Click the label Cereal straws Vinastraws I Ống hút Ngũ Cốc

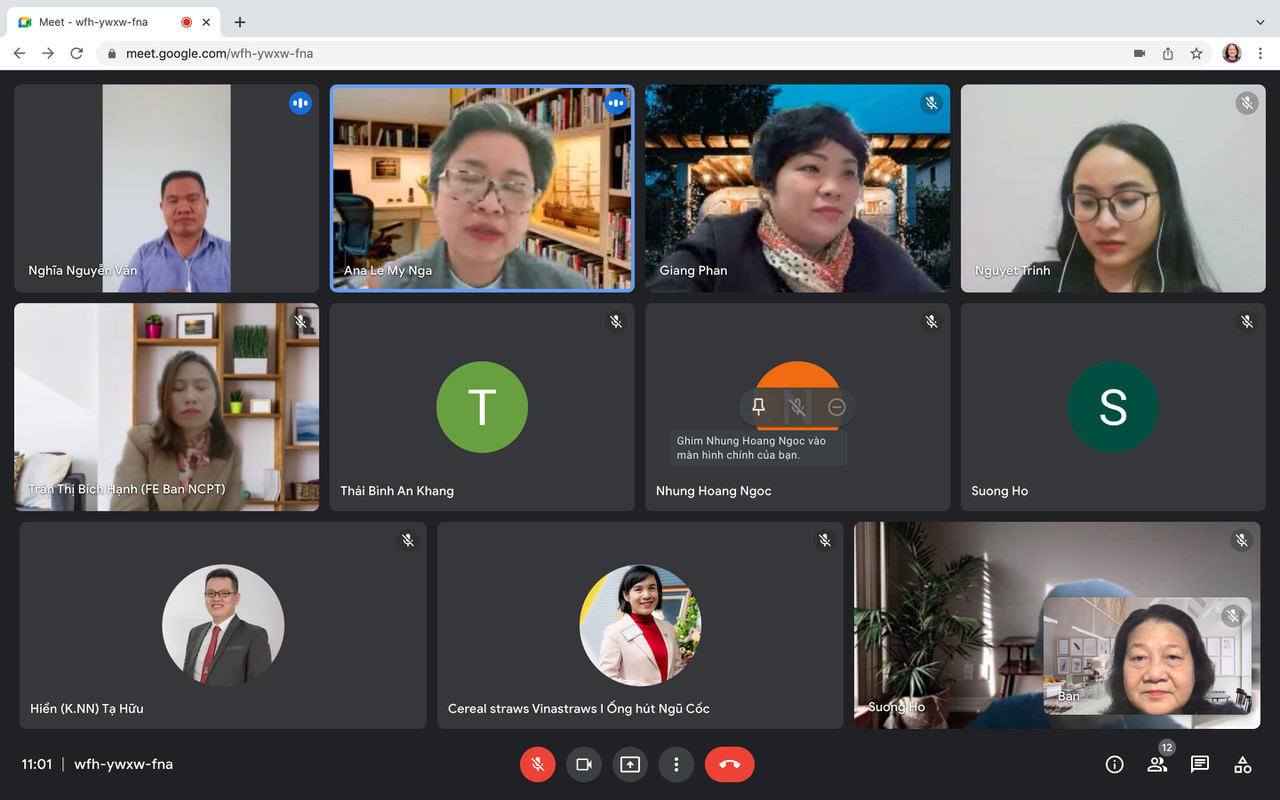[x=579, y=709]
